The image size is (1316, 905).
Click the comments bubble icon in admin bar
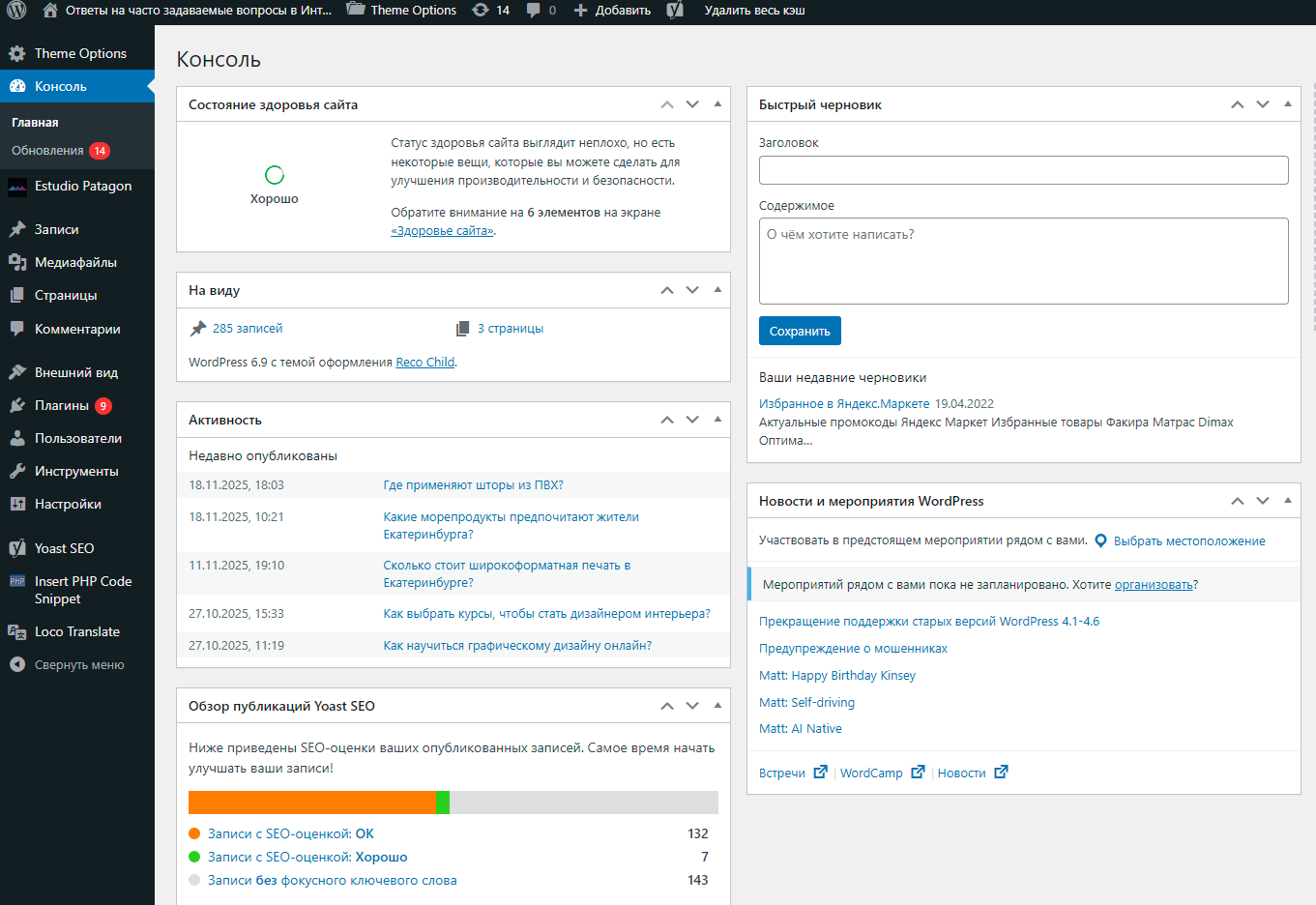pyautogui.click(x=534, y=11)
